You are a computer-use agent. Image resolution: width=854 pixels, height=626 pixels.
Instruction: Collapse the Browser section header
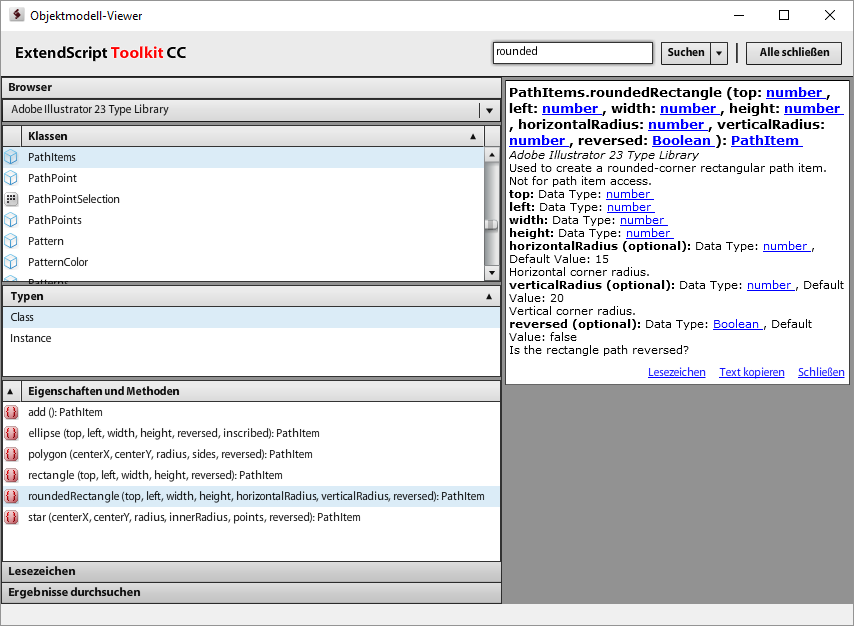[252, 88]
